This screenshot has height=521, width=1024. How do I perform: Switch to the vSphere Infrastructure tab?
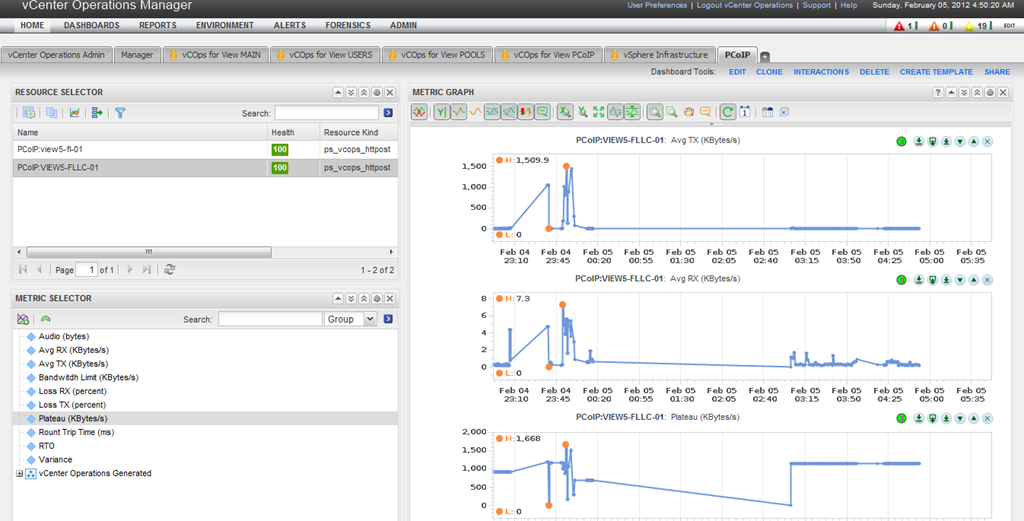pyautogui.click(x=660, y=55)
